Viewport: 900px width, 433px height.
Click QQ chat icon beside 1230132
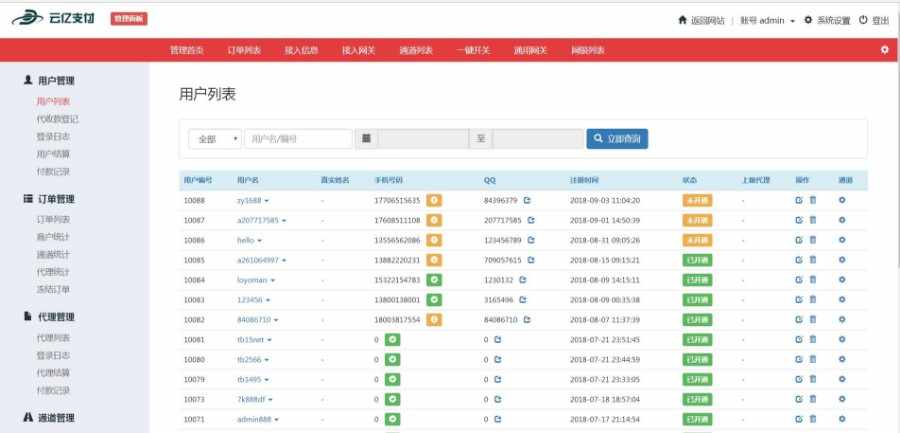coord(522,280)
